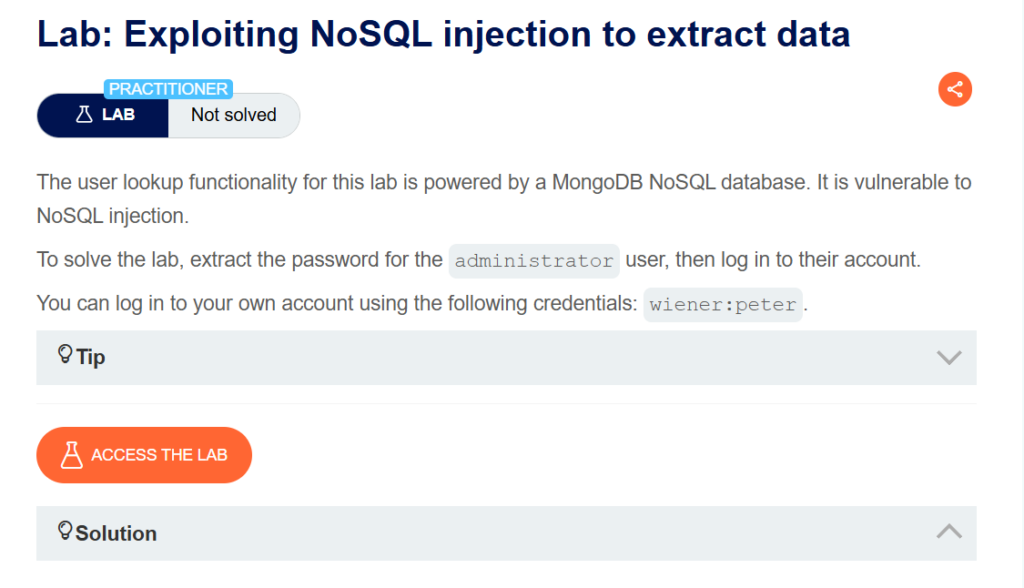Click the lightbulb icon beside Tip
This screenshot has width=1024, height=588.
tap(65, 355)
